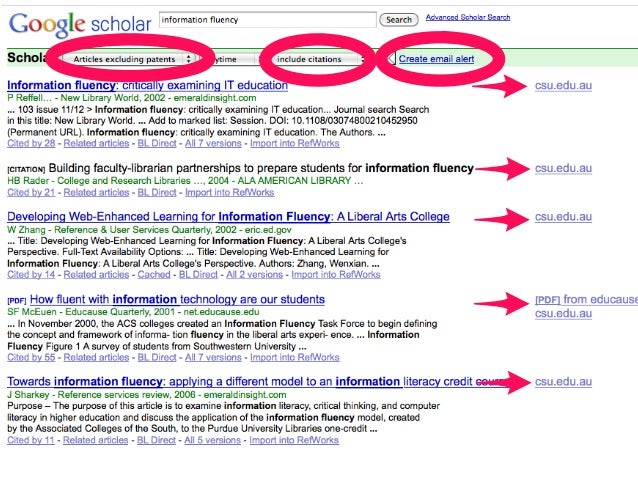Click envelope icon beside Create email alert
The width and height of the screenshot is (638, 479).
coord(391,59)
